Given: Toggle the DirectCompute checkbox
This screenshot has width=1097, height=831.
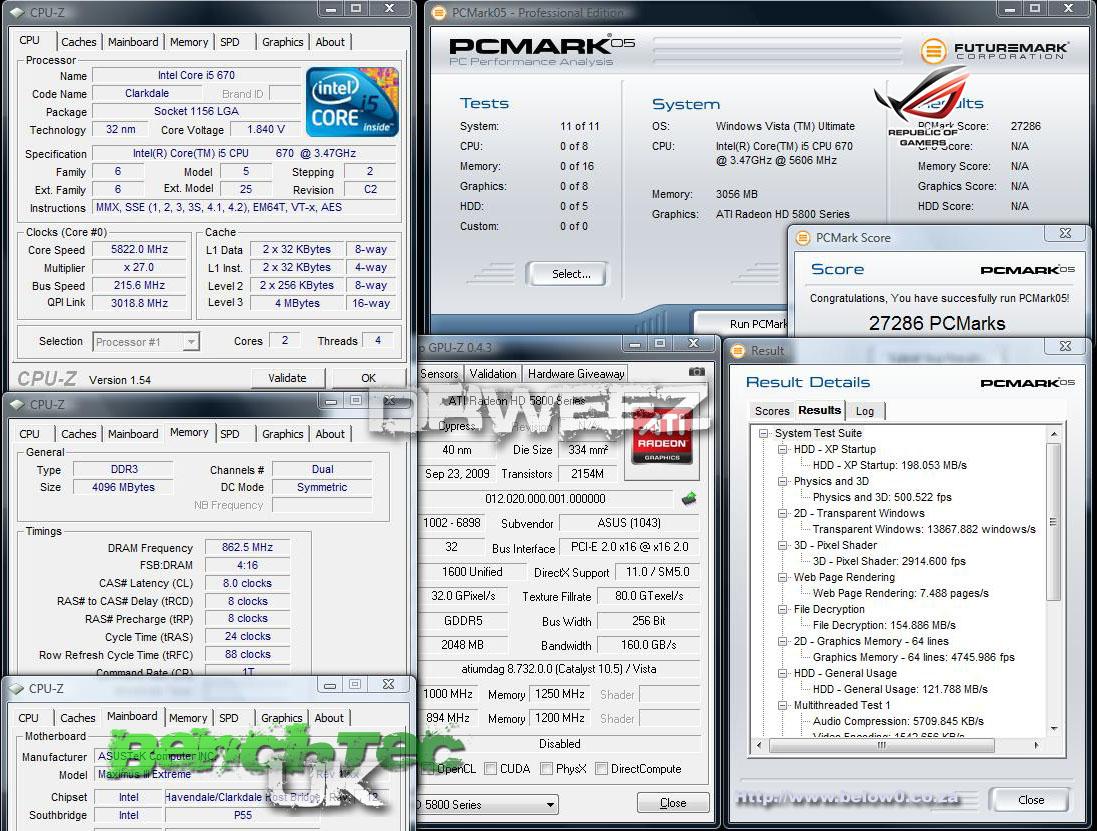Looking at the screenshot, I should tap(601, 769).
